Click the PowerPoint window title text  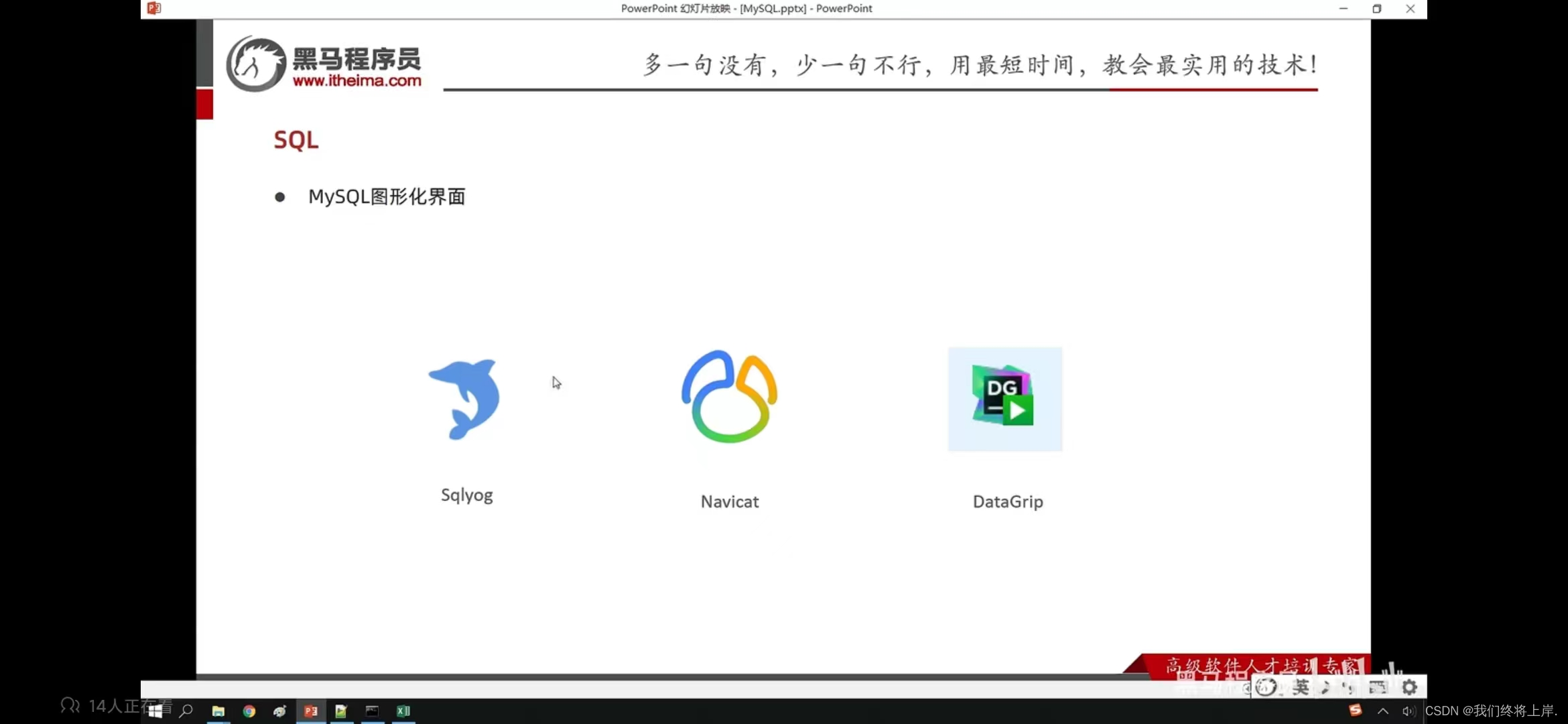[746, 9]
